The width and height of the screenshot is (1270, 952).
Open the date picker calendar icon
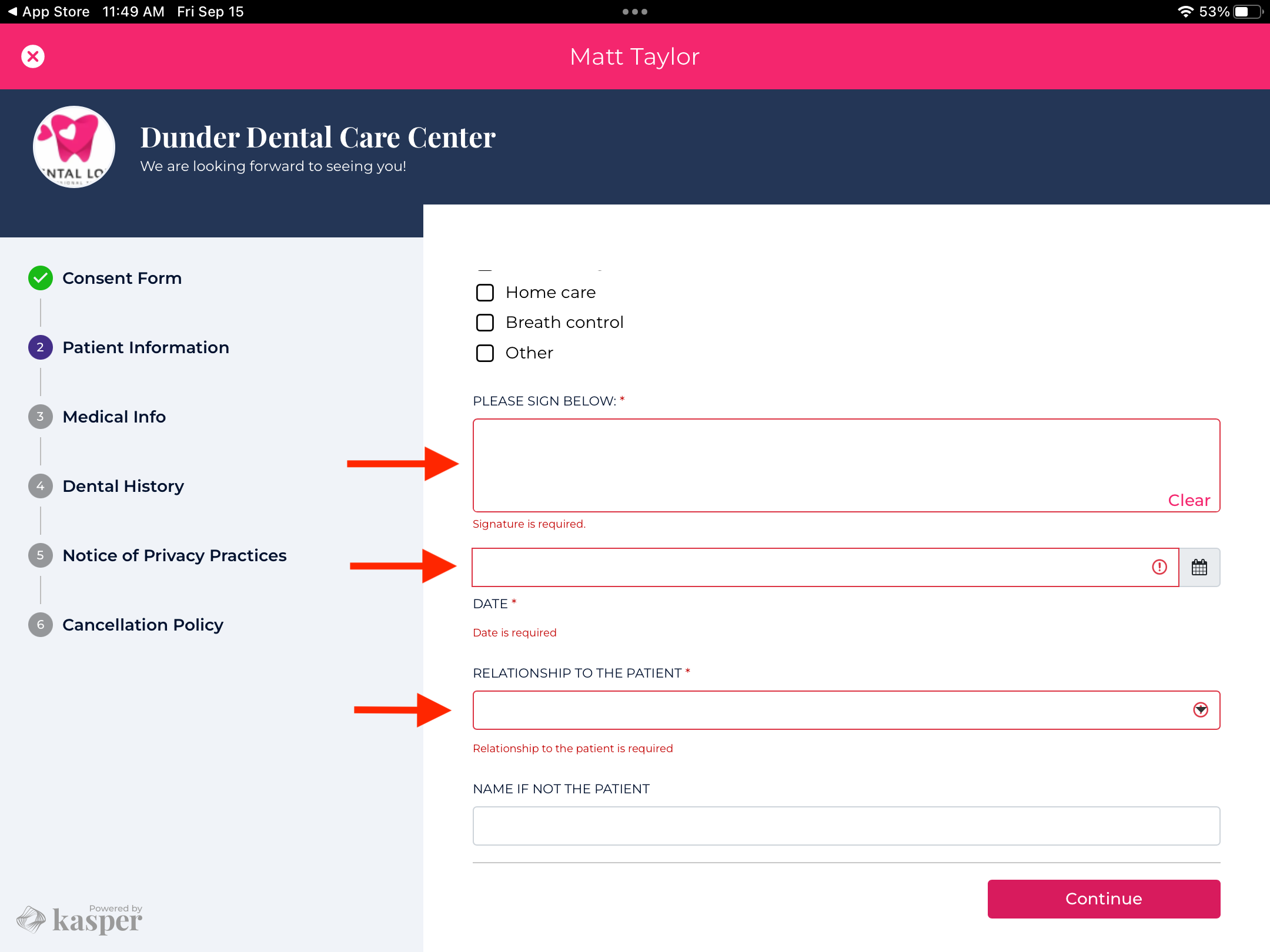tap(1199, 567)
